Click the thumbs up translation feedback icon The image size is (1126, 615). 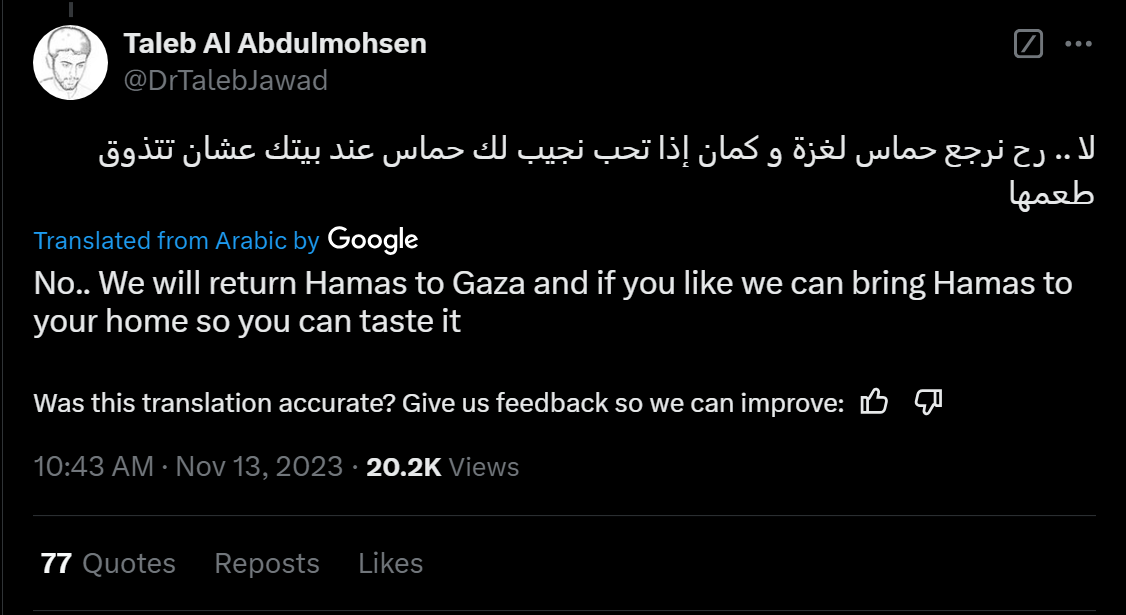coord(874,403)
